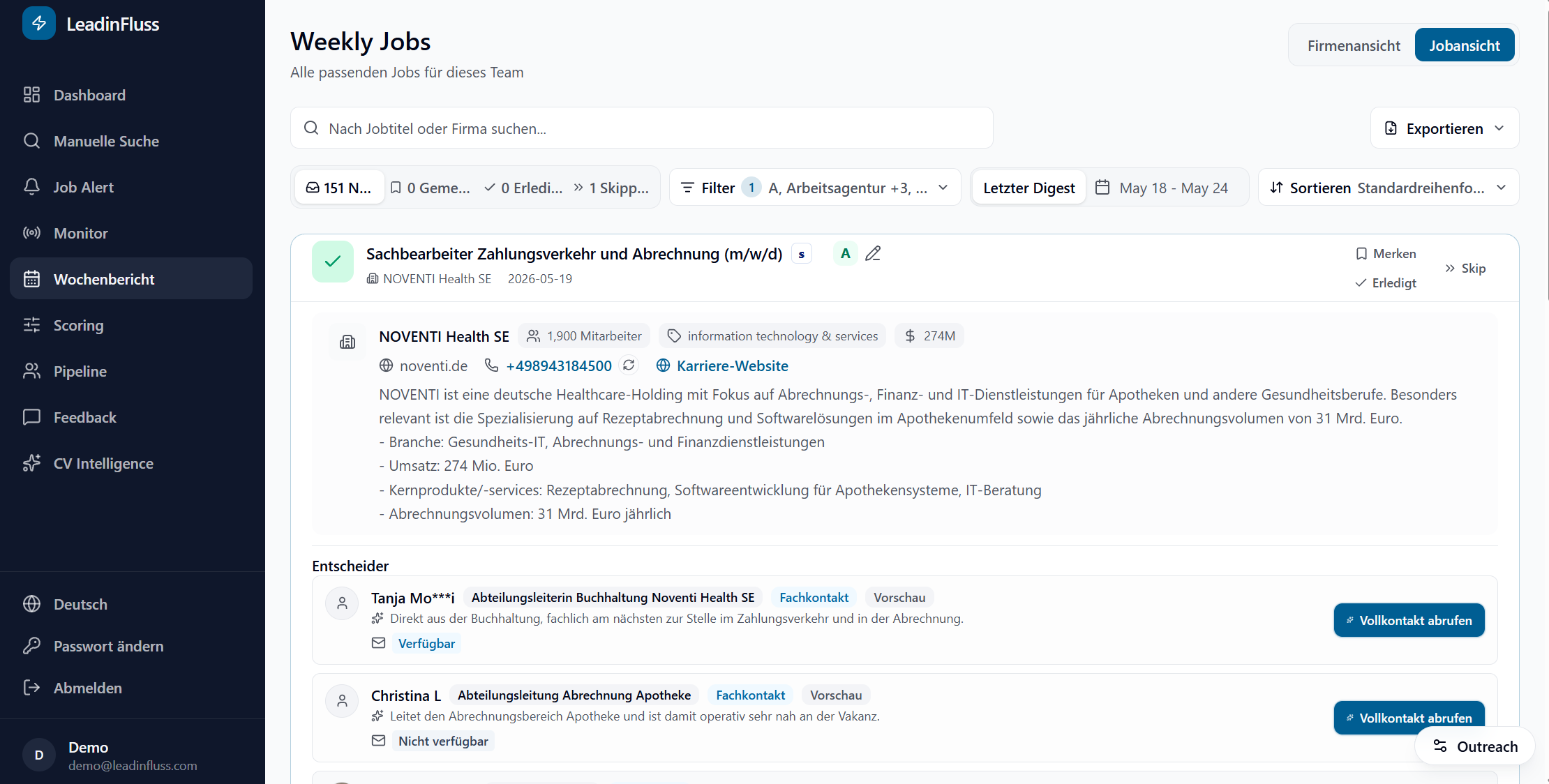Click the filter count badge 1
Screen dimensions: 1549x784
click(751, 188)
